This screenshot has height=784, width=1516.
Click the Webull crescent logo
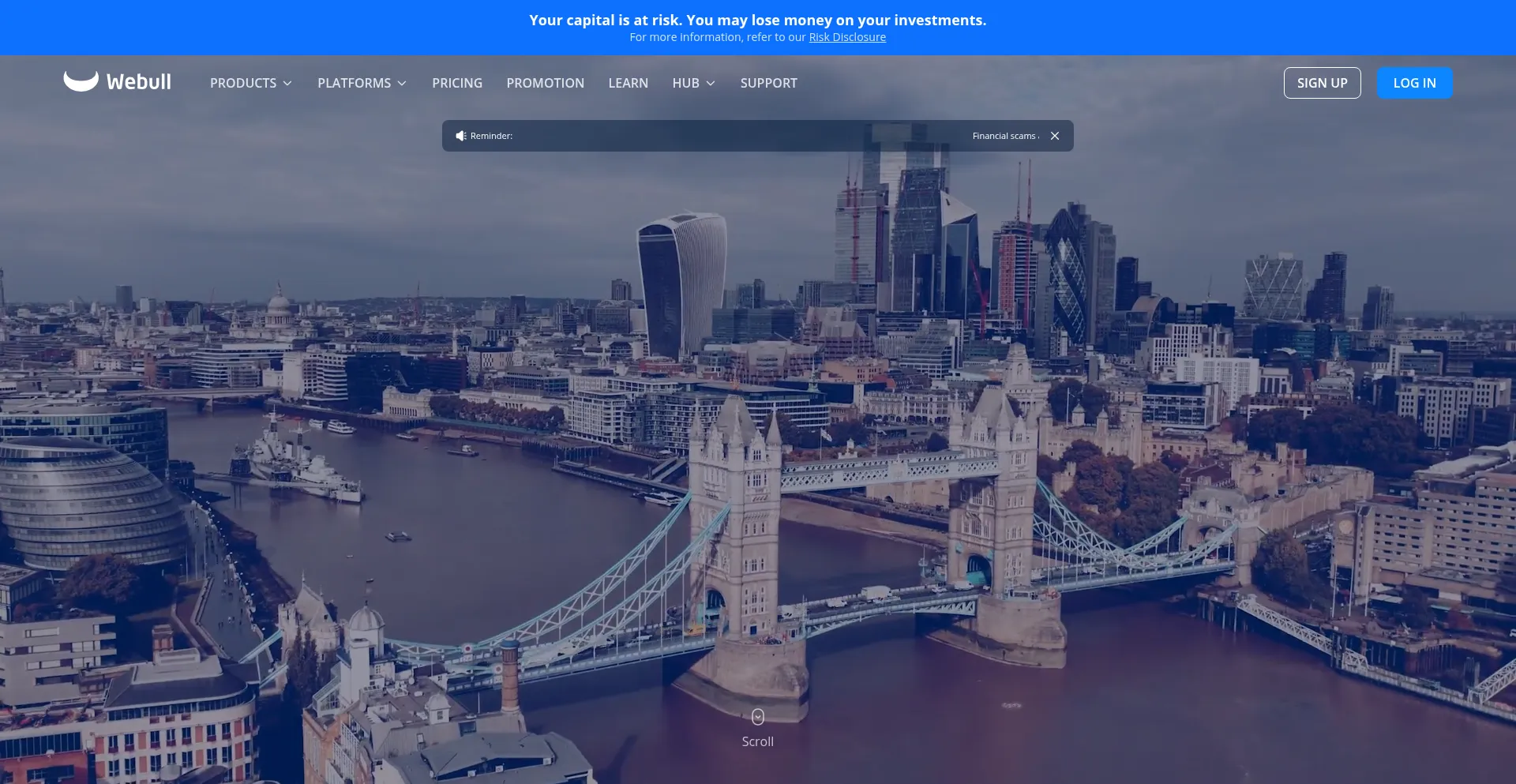(80, 80)
